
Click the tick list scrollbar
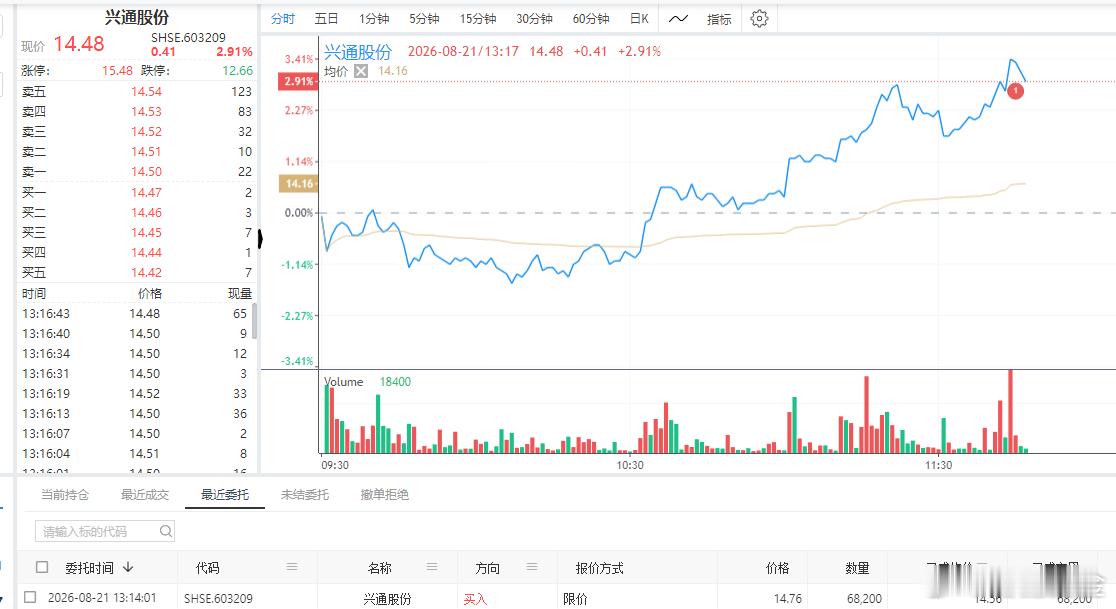(x=254, y=321)
